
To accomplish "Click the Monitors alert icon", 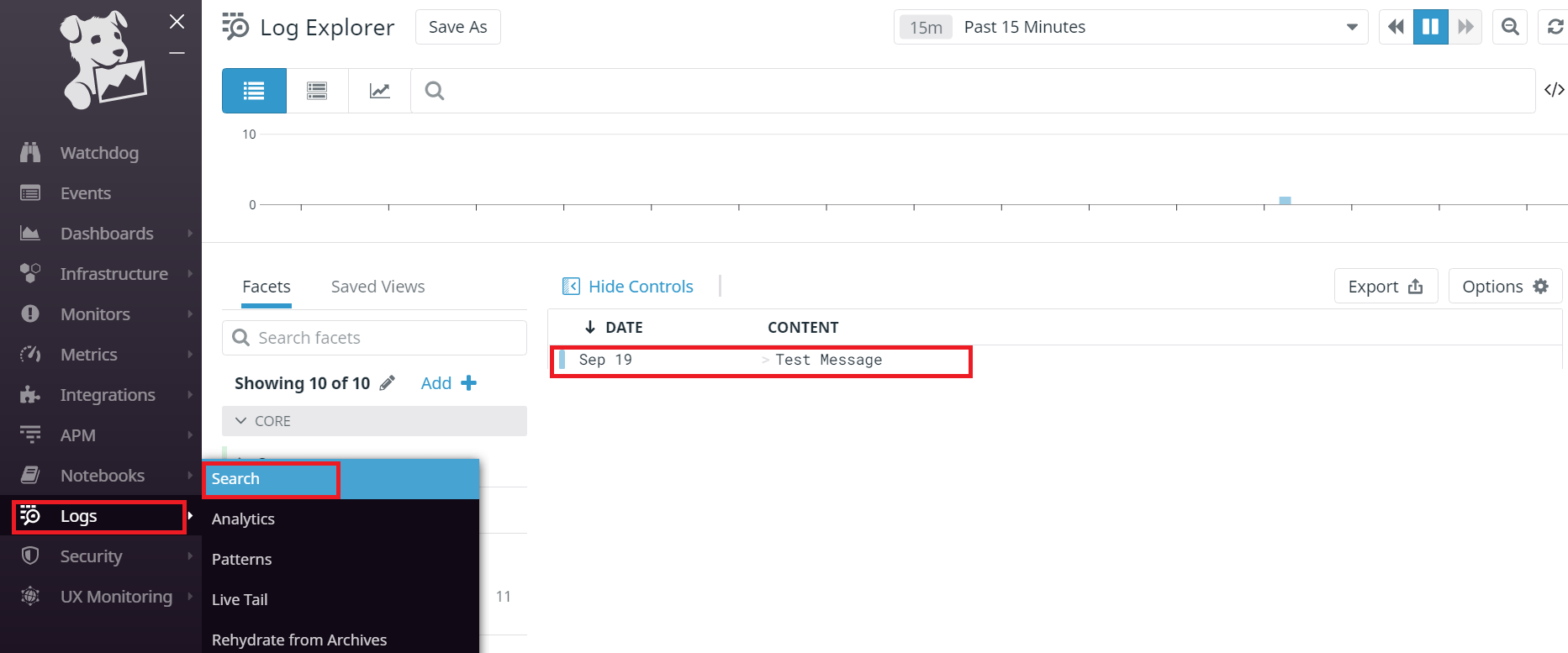I will pos(30,313).
